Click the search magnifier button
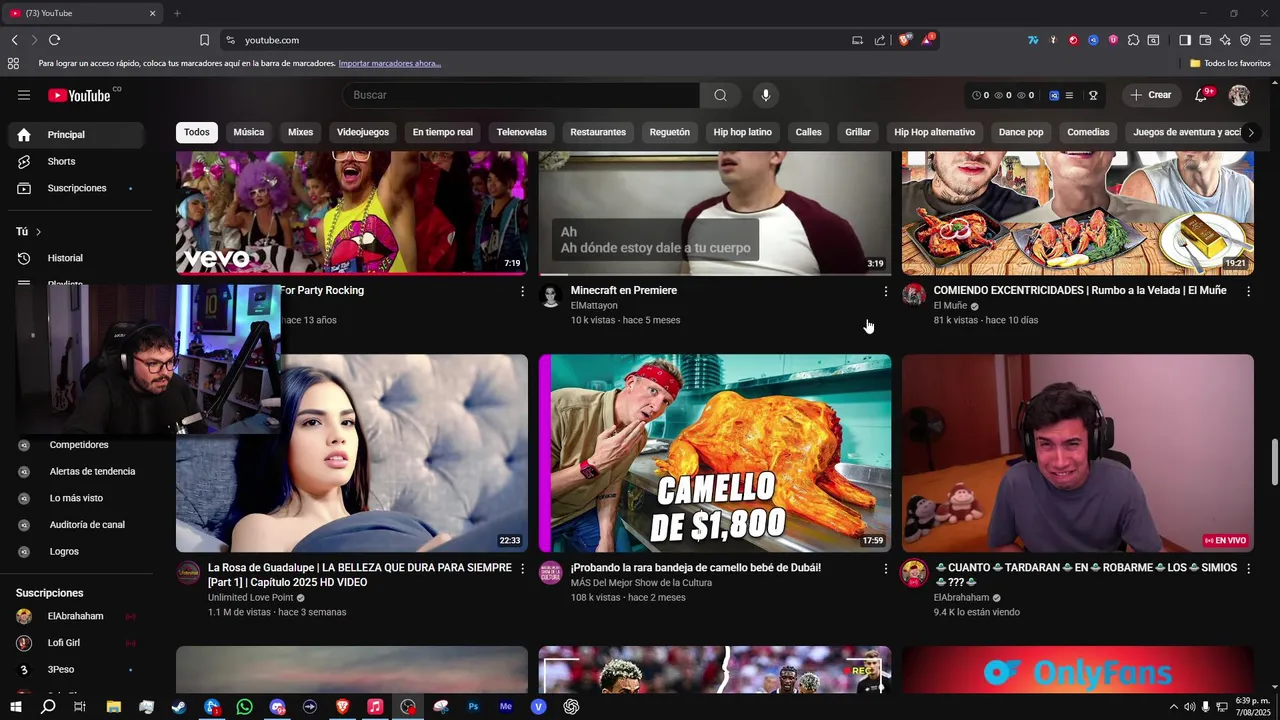 720,95
